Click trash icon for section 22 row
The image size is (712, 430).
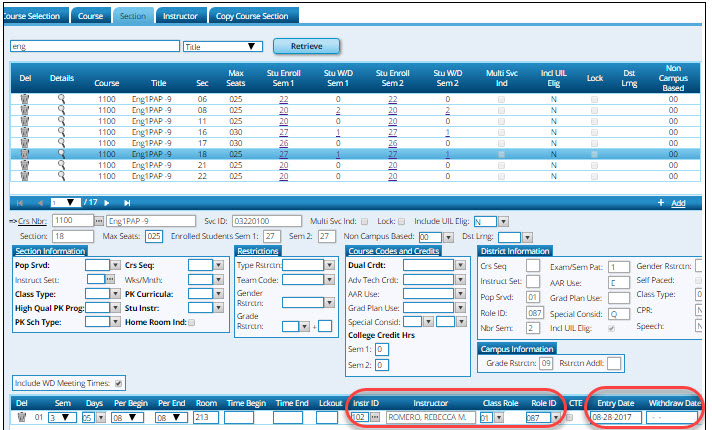pos(25,176)
